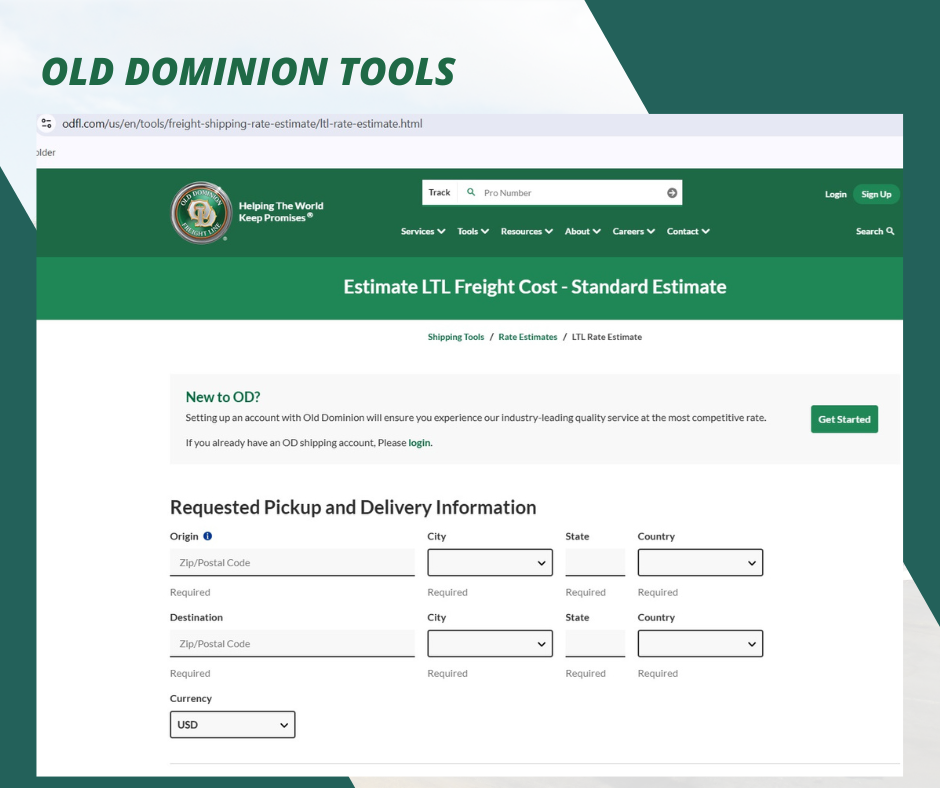Click the Destination State field

pos(595,643)
